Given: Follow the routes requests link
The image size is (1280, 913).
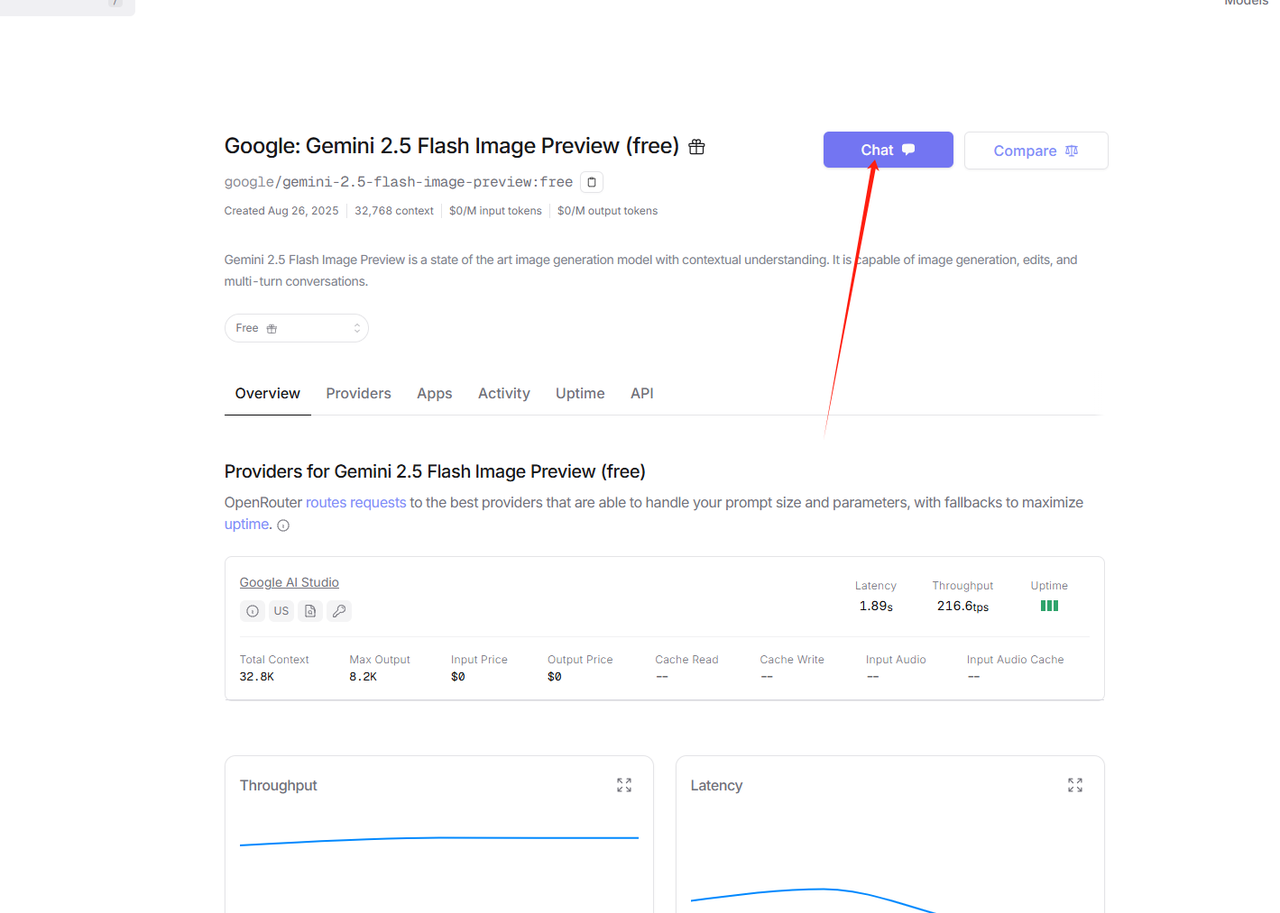Looking at the screenshot, I should [355, 502].
